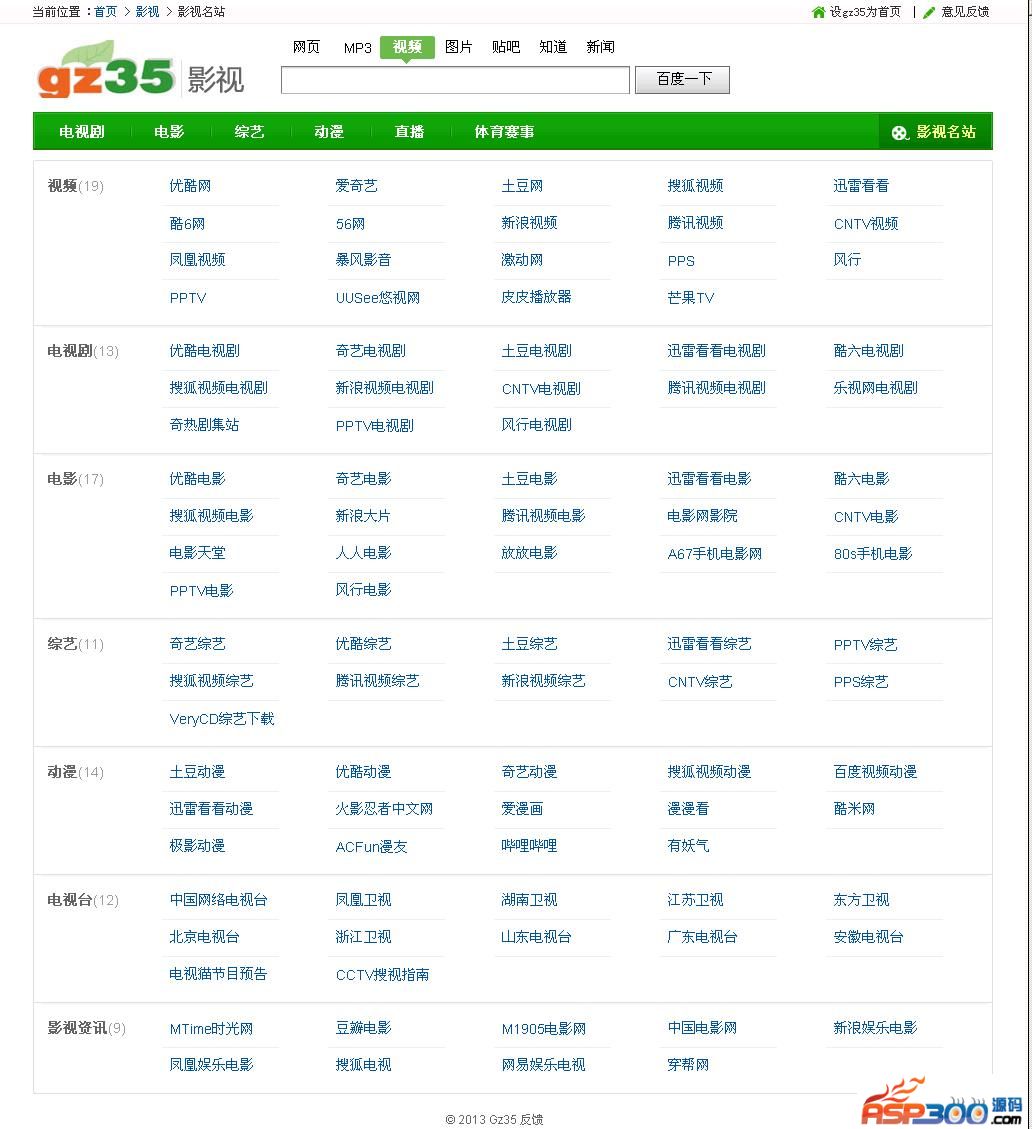This screenshot has width=1032, height=1129.
Task: Open the 乐视网电视剧 link
Action: 876,388
